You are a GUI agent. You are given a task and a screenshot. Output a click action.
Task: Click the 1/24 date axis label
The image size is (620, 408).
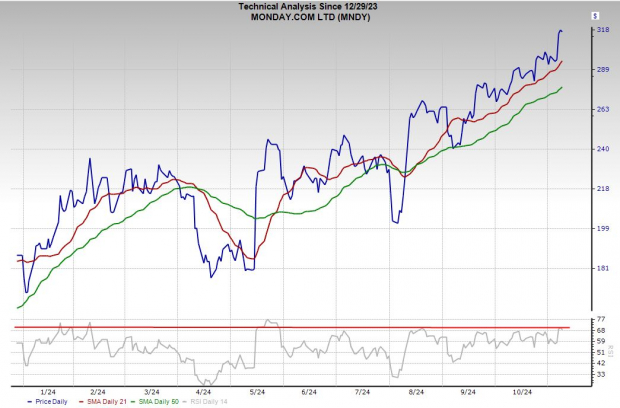[x=48, y=392]
